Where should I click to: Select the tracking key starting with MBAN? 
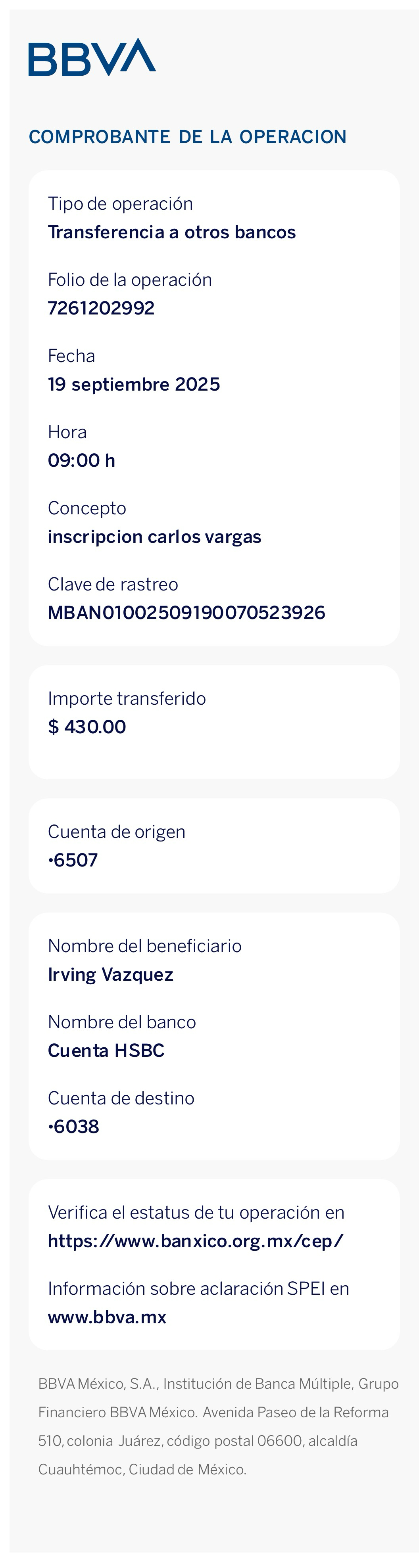point(186,612)
